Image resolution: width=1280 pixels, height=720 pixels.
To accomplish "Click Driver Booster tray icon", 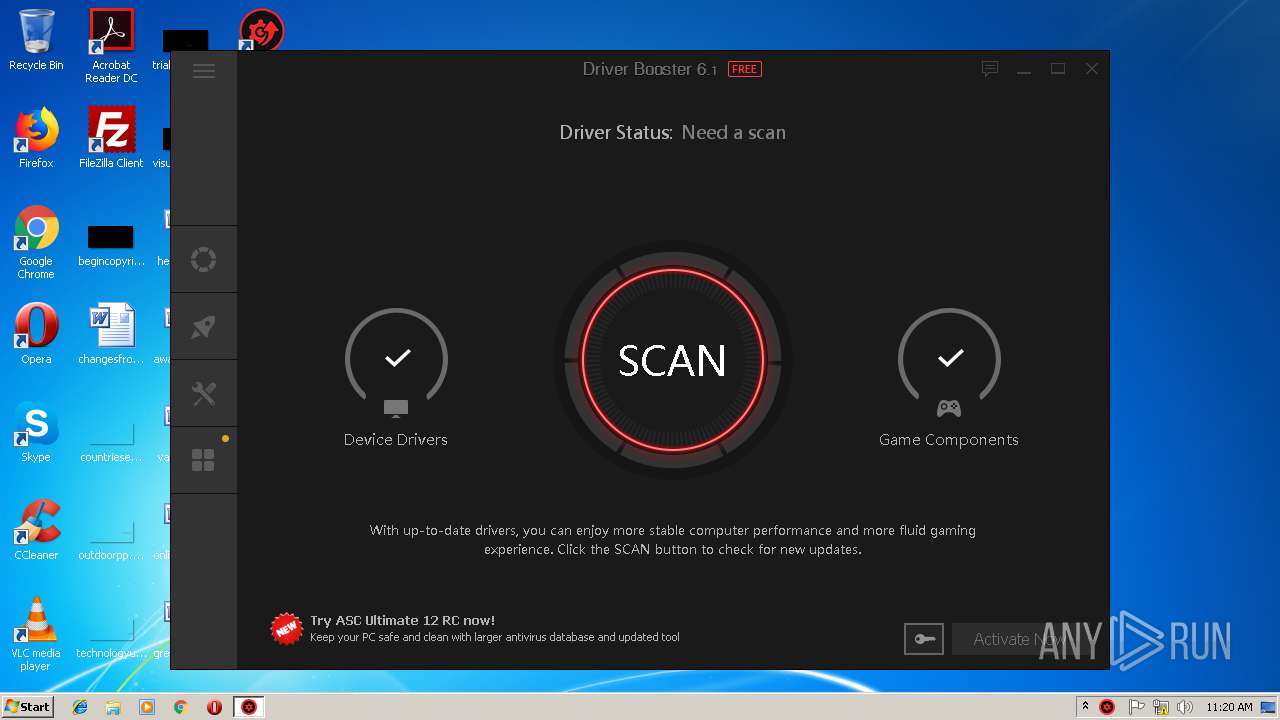I will tap(1107, 707).
